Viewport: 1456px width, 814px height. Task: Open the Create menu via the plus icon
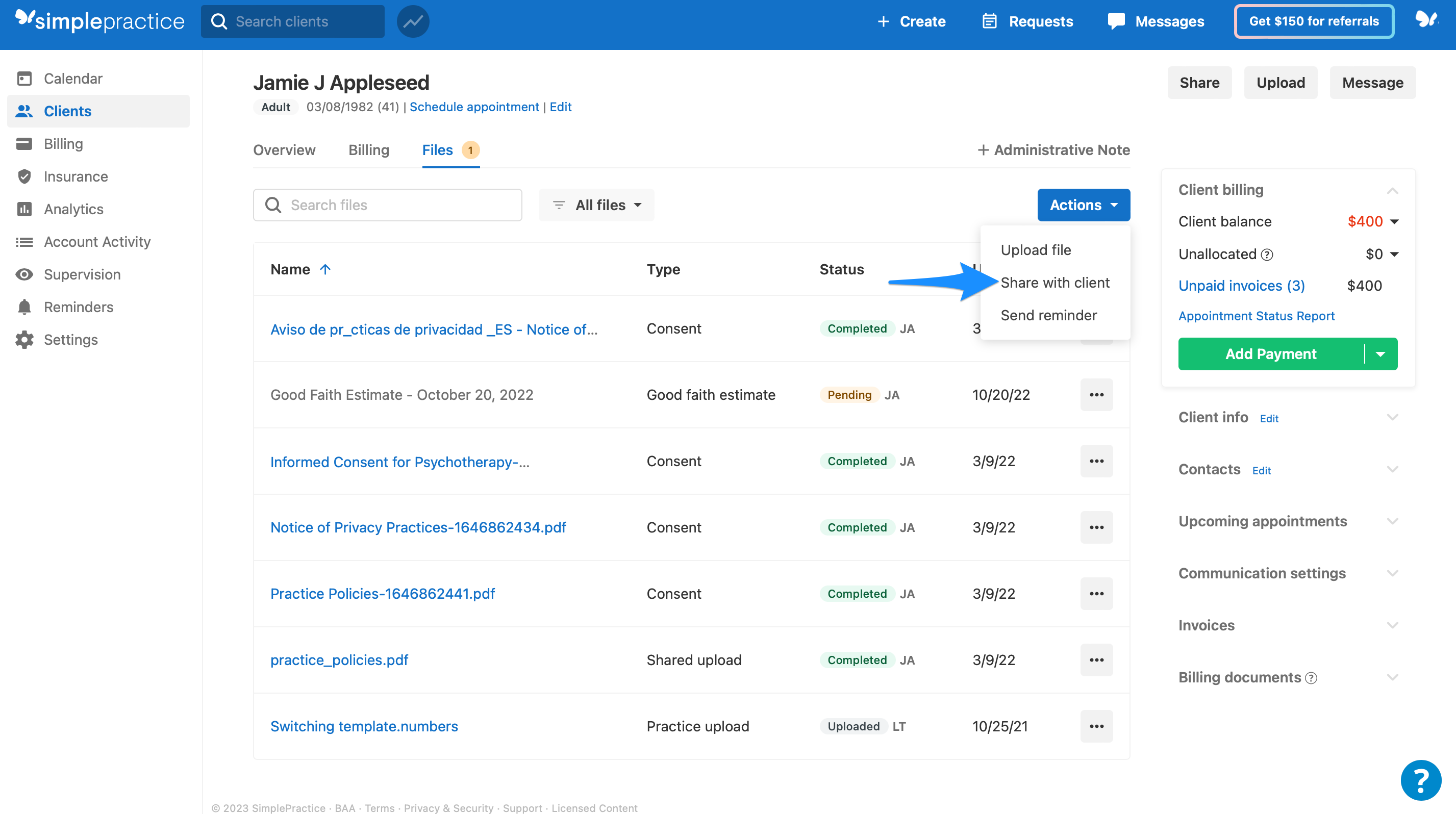pyautogui.click(x=883, y=21)
